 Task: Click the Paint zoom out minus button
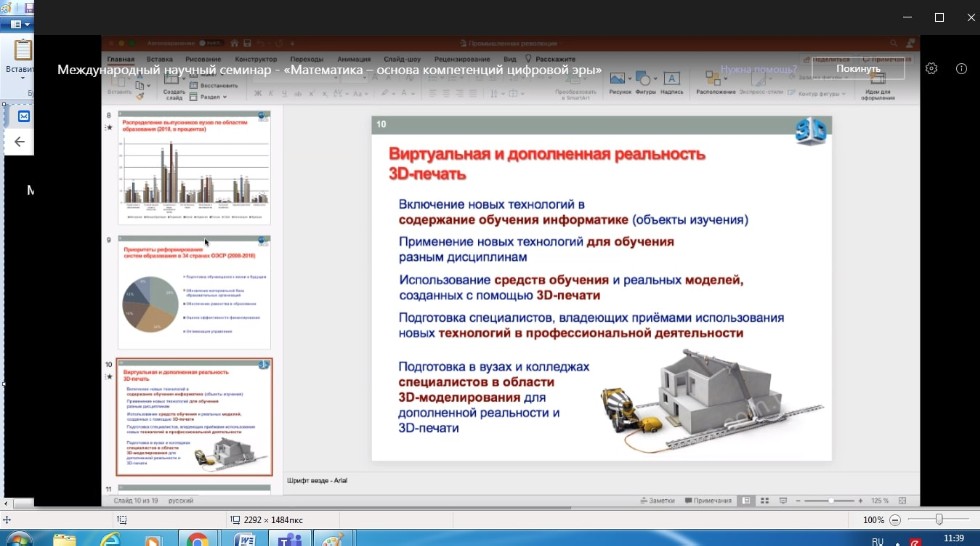click(x=894, y=520)
